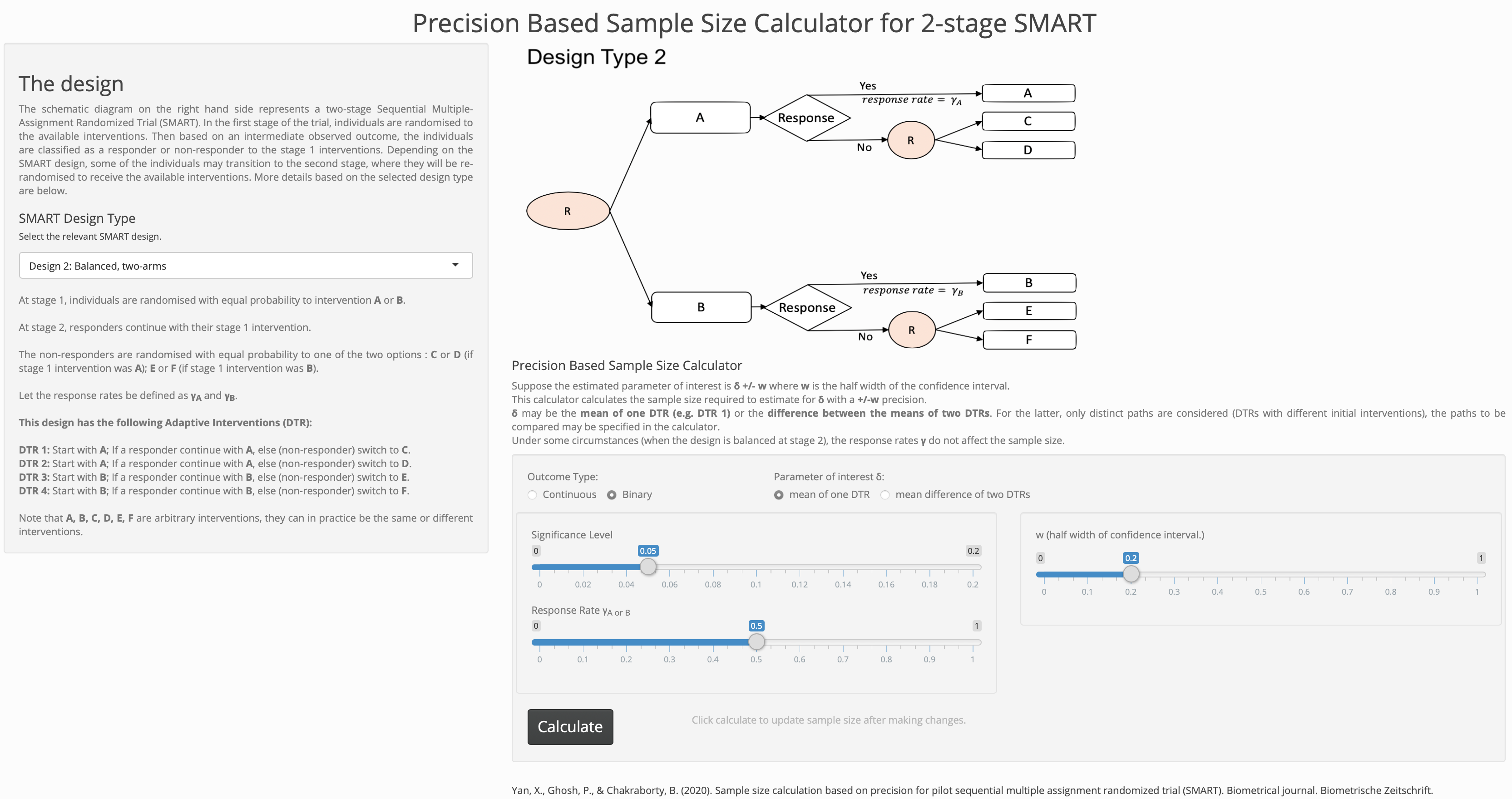Viewport: 1512px width, 799px height.
Task: Click the 0.2 half-width value bubble
Action: click(x=1131, y=558)
